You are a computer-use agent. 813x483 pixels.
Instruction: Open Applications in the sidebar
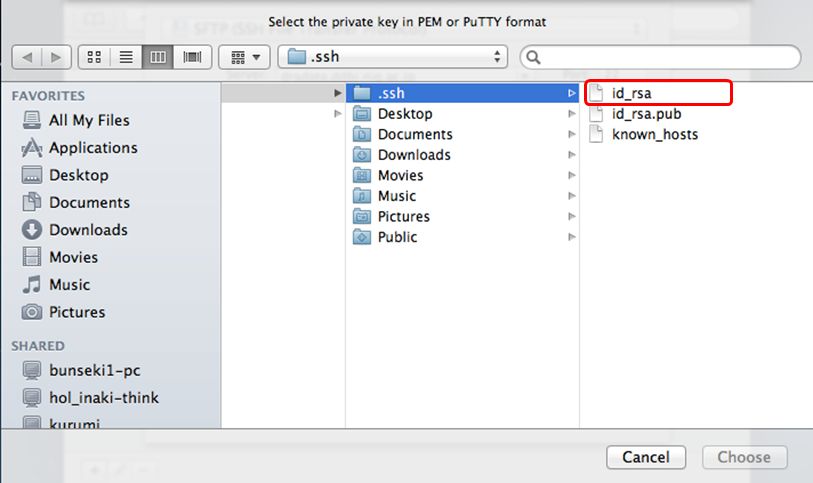(92, 148)
